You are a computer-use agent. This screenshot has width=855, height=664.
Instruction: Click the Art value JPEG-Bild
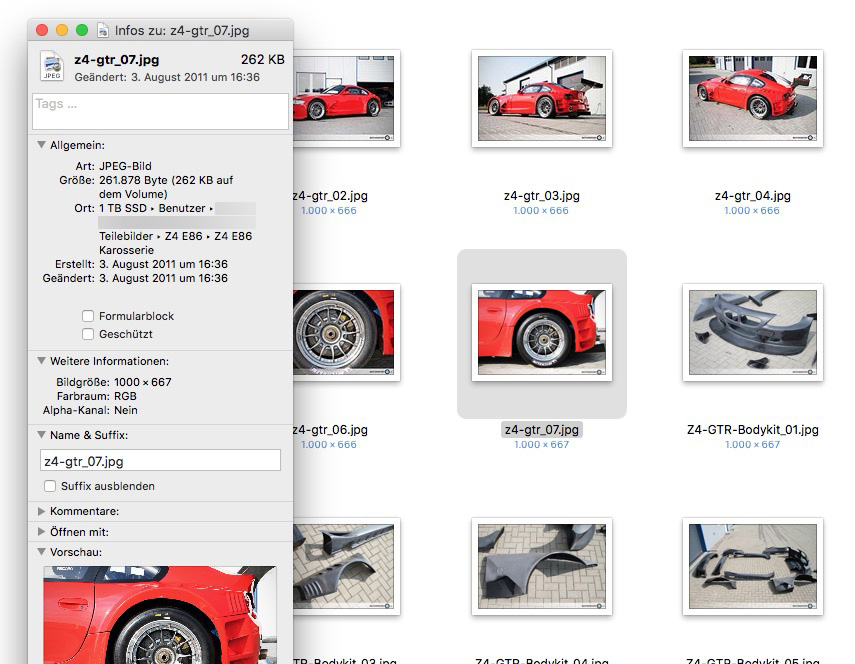click(125, 166)
